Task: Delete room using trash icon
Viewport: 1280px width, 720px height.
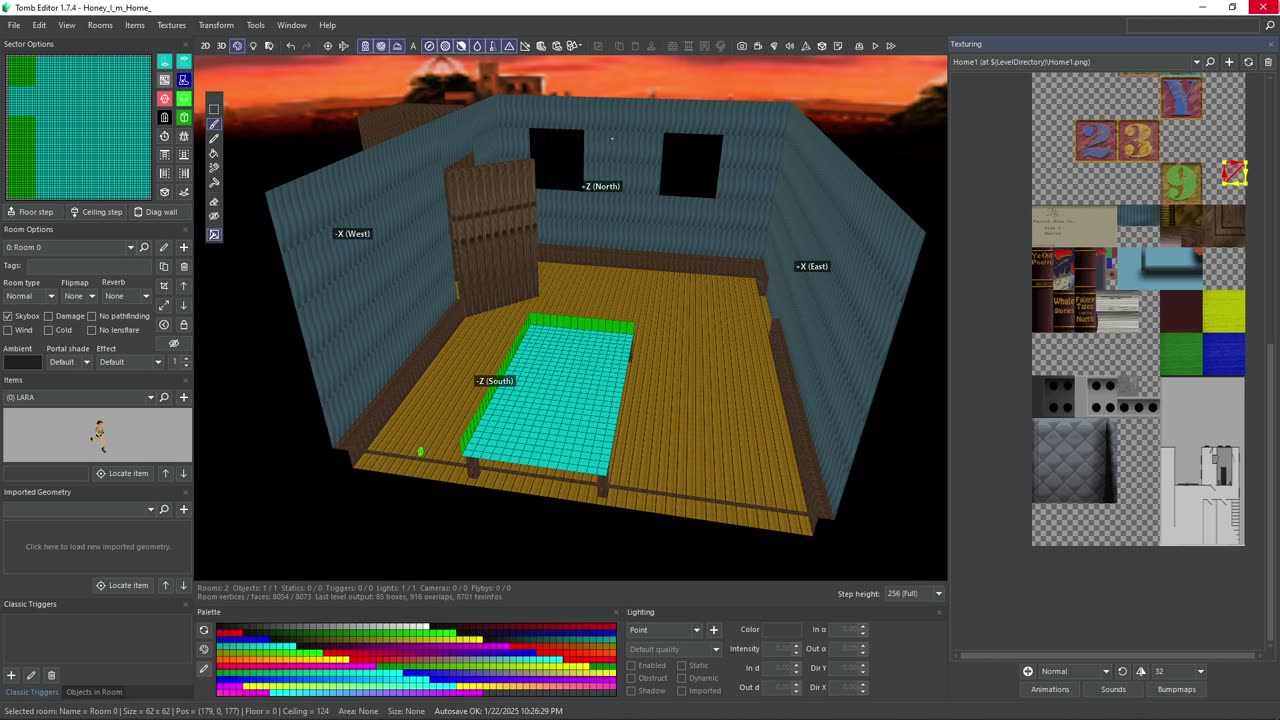Action: 184,267
